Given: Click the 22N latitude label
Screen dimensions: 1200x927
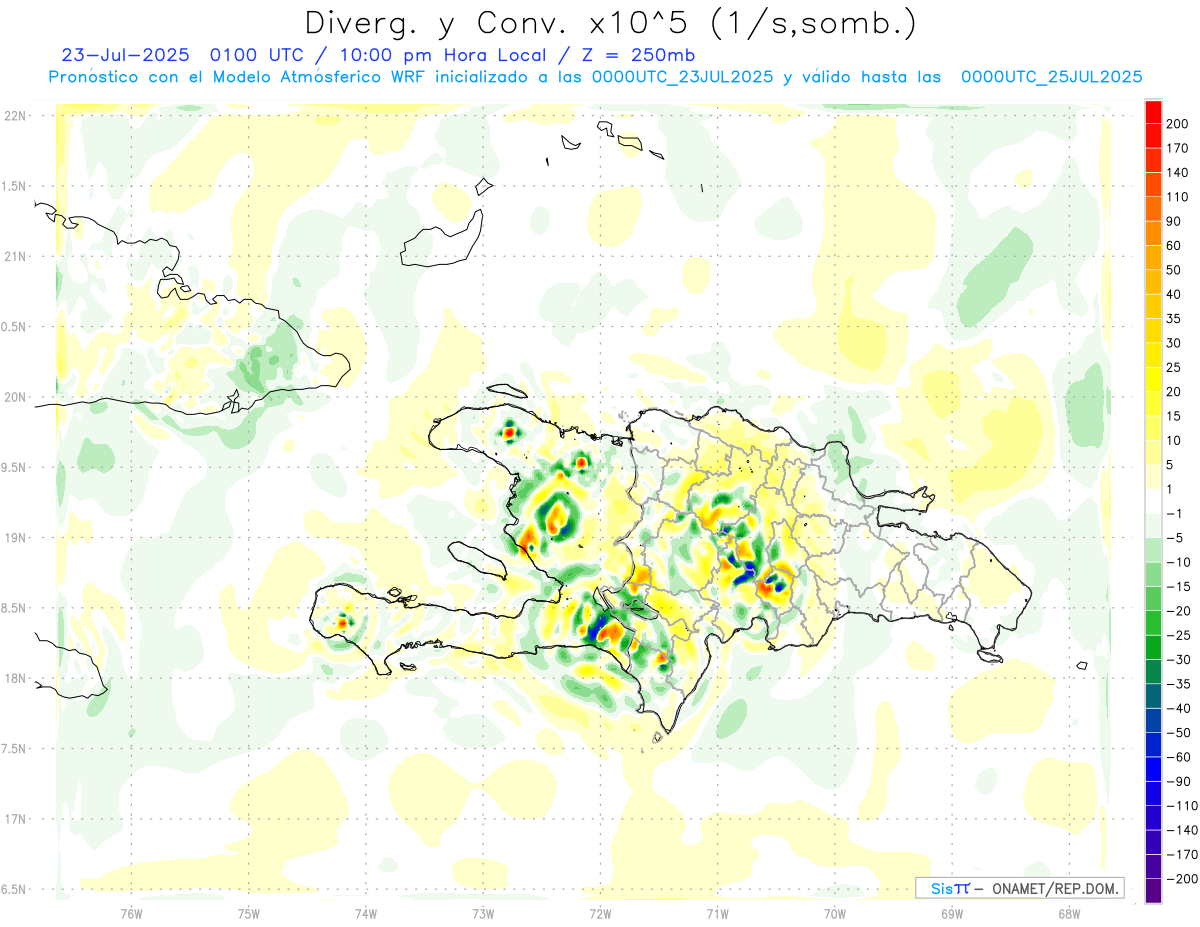Looking at the screenshot, I should pos(14,116).
